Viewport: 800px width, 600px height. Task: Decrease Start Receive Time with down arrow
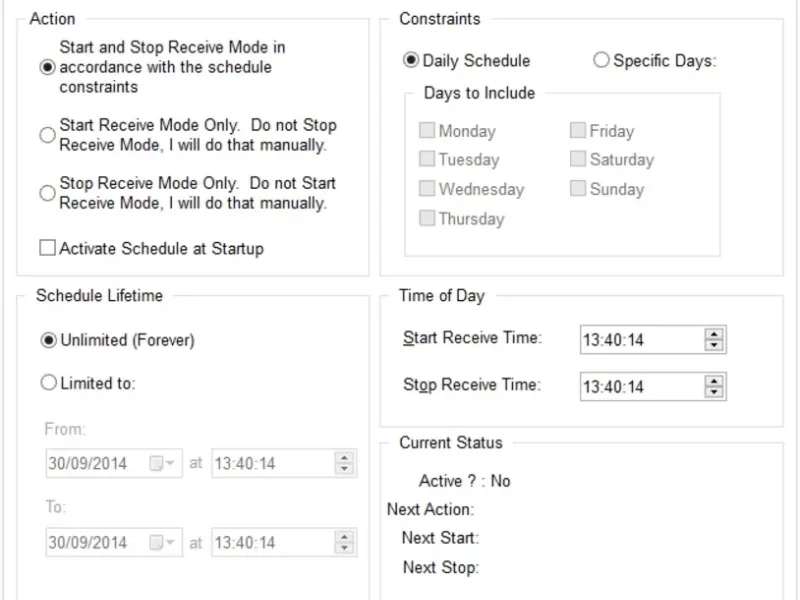pyautogui.click(x=713, y=346)
